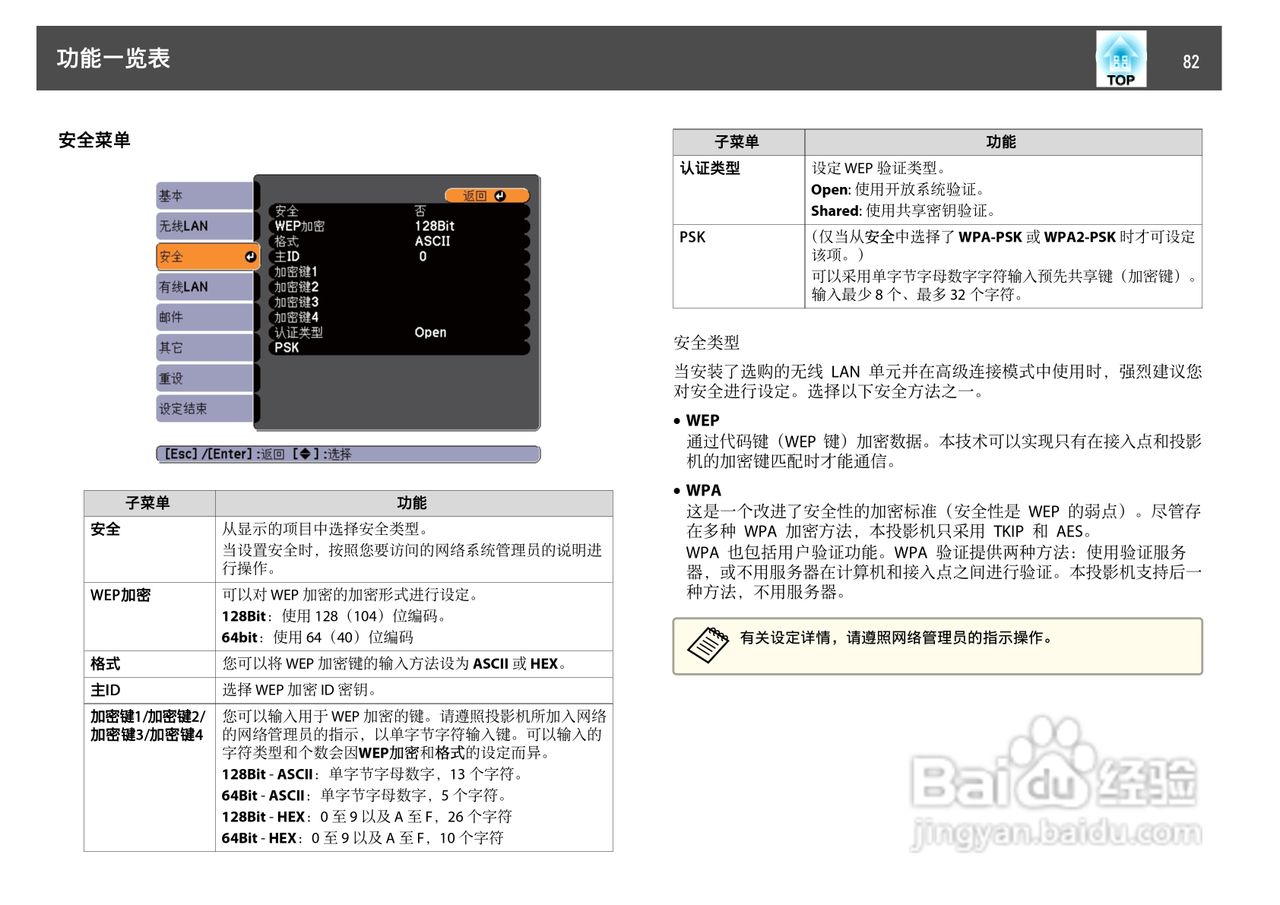1280x905 pixels.
Task: Open the 其它 menu tab
Action: pos(204,348)
